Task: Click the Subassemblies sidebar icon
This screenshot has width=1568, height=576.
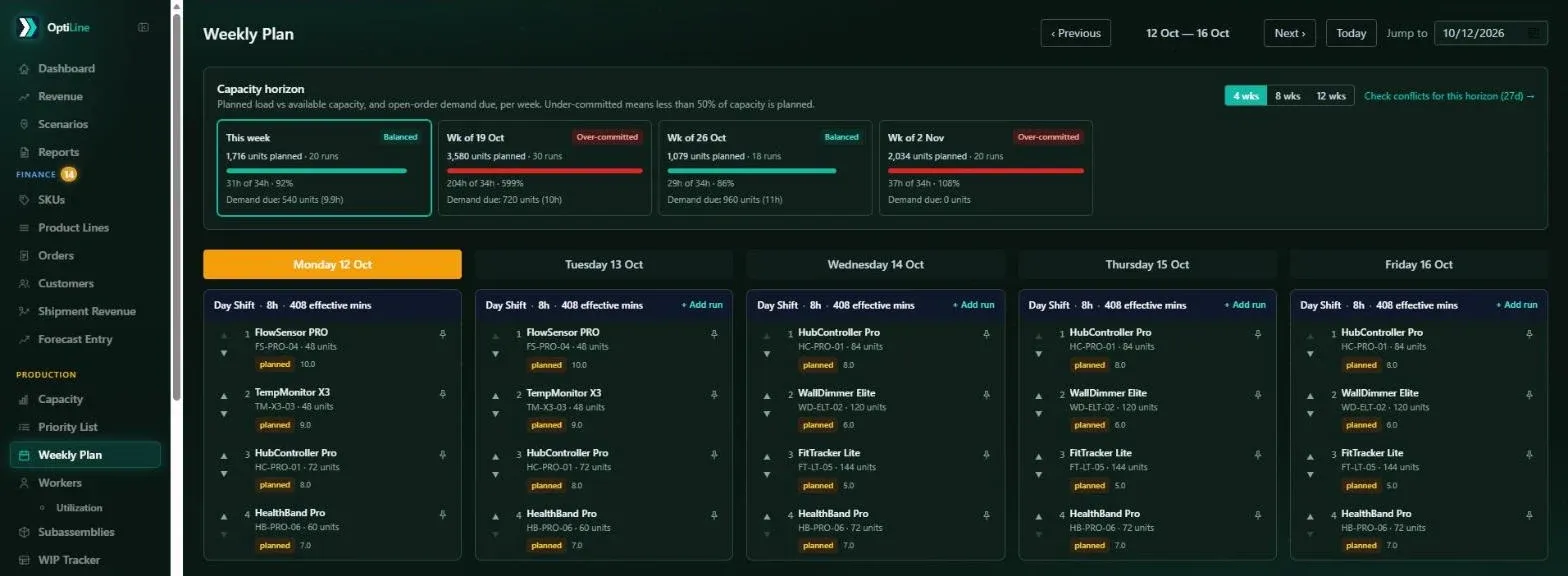Action: coord(24,532)
